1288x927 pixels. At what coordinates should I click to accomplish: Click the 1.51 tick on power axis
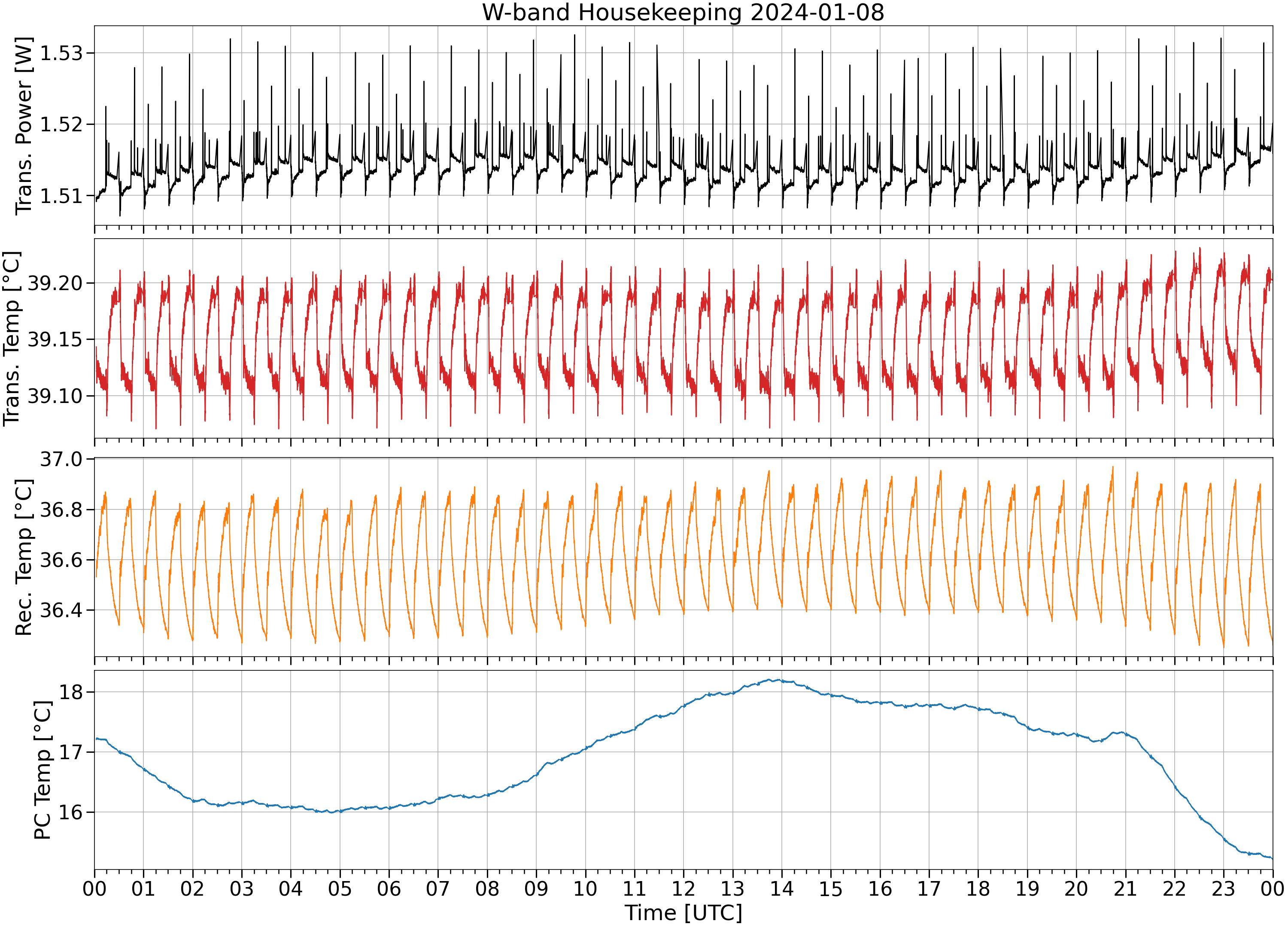61,196
